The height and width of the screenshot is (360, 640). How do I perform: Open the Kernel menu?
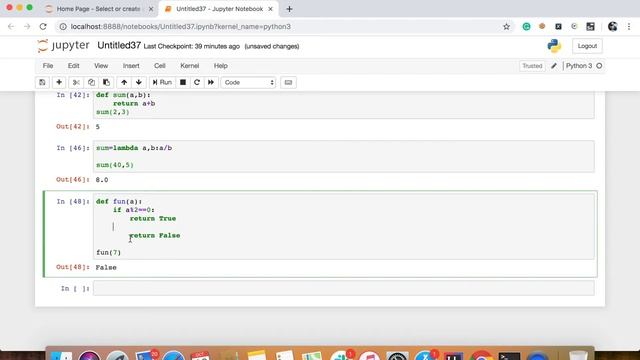[x=190, y=66]
